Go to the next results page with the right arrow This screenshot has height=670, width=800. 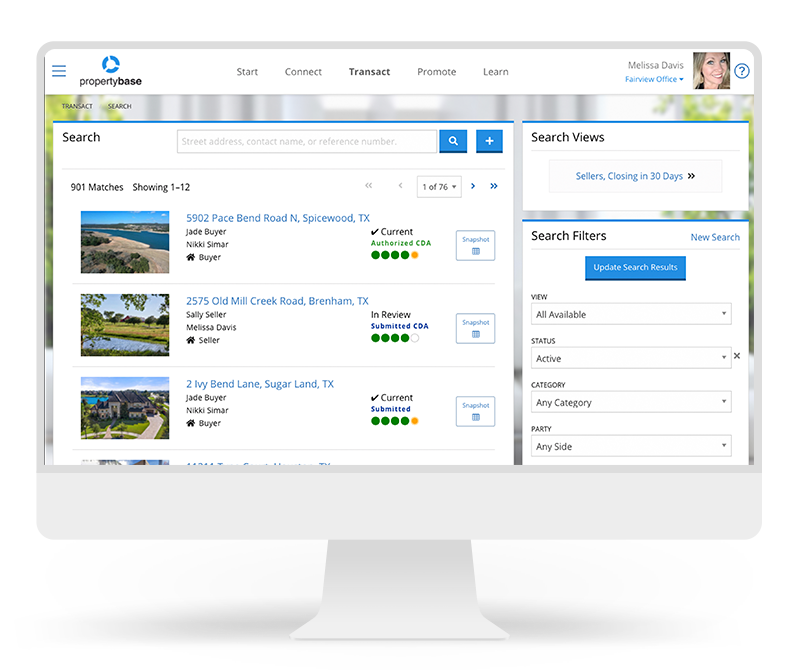point(473,186)
